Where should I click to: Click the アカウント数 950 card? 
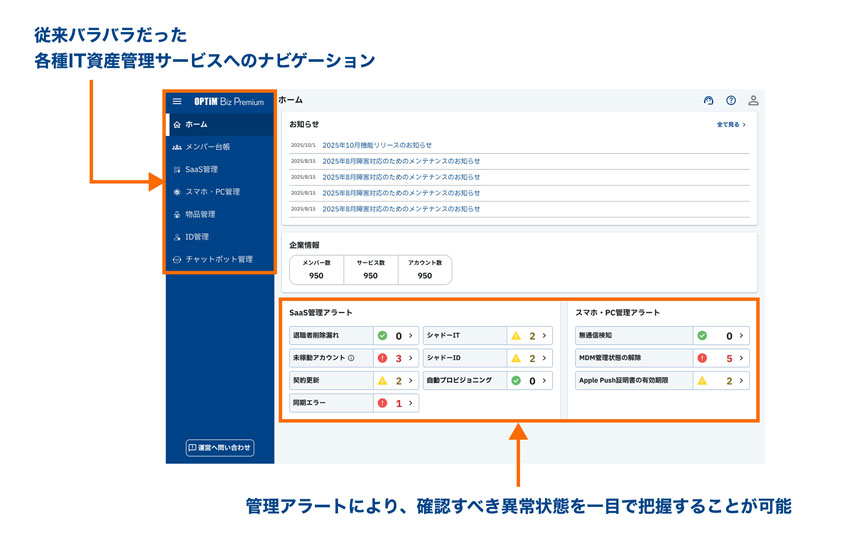pos(425,269)
